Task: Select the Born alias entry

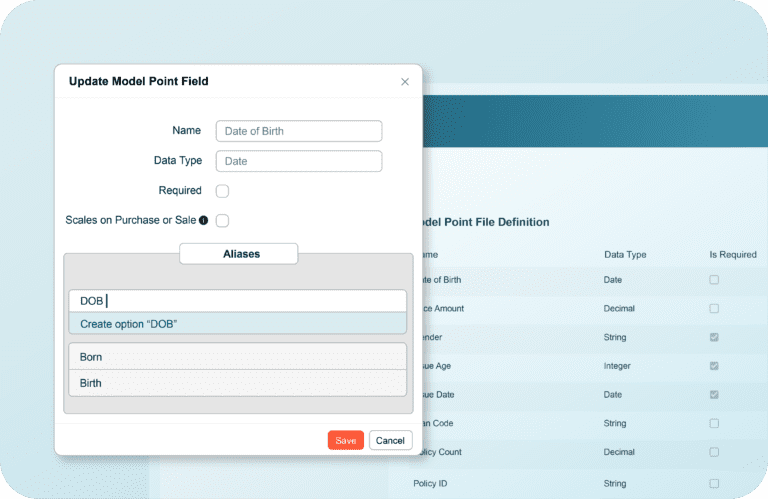Action: pos(238,357)
